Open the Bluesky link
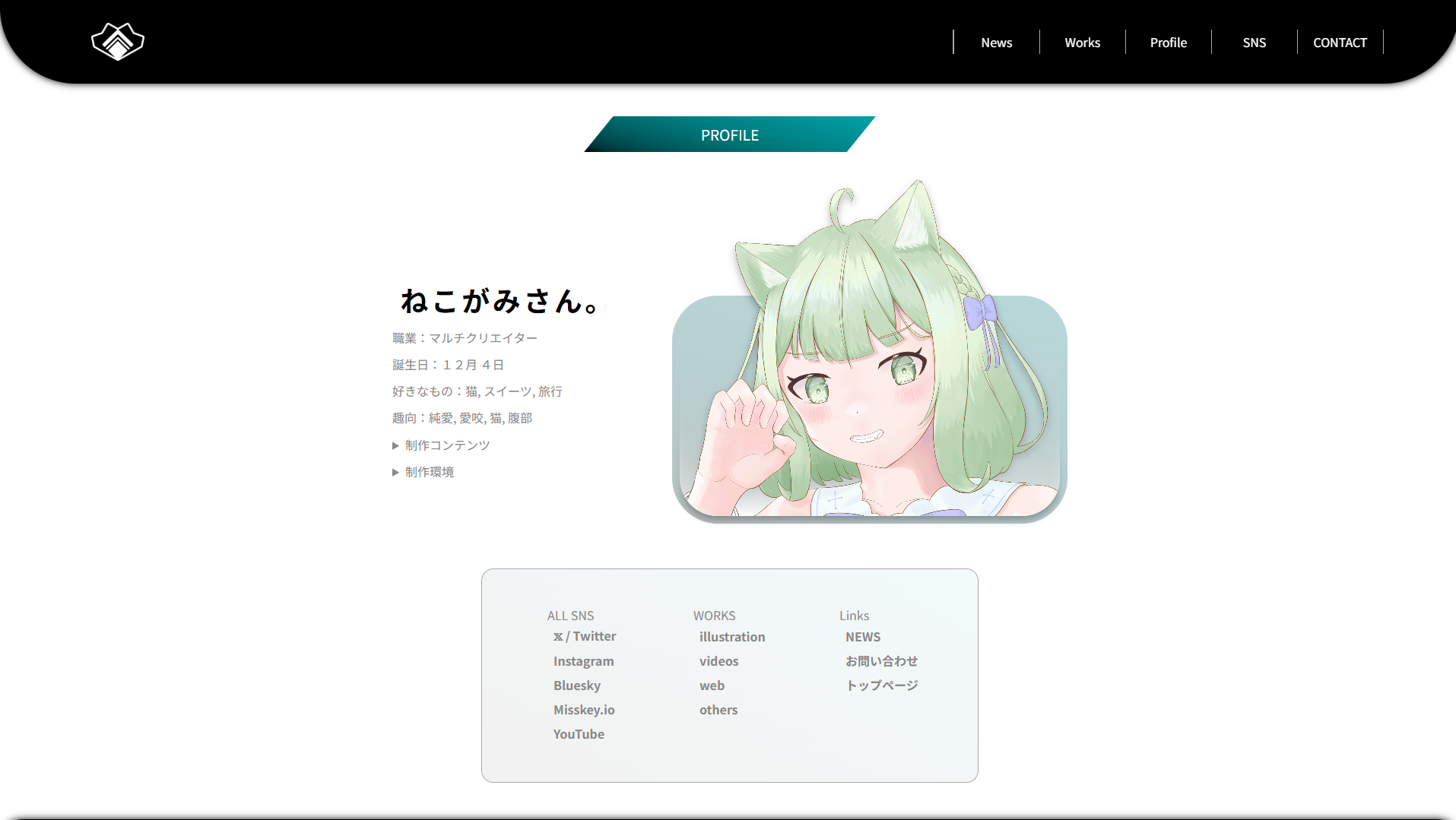The image size is (1456, 820). [576, 685]
